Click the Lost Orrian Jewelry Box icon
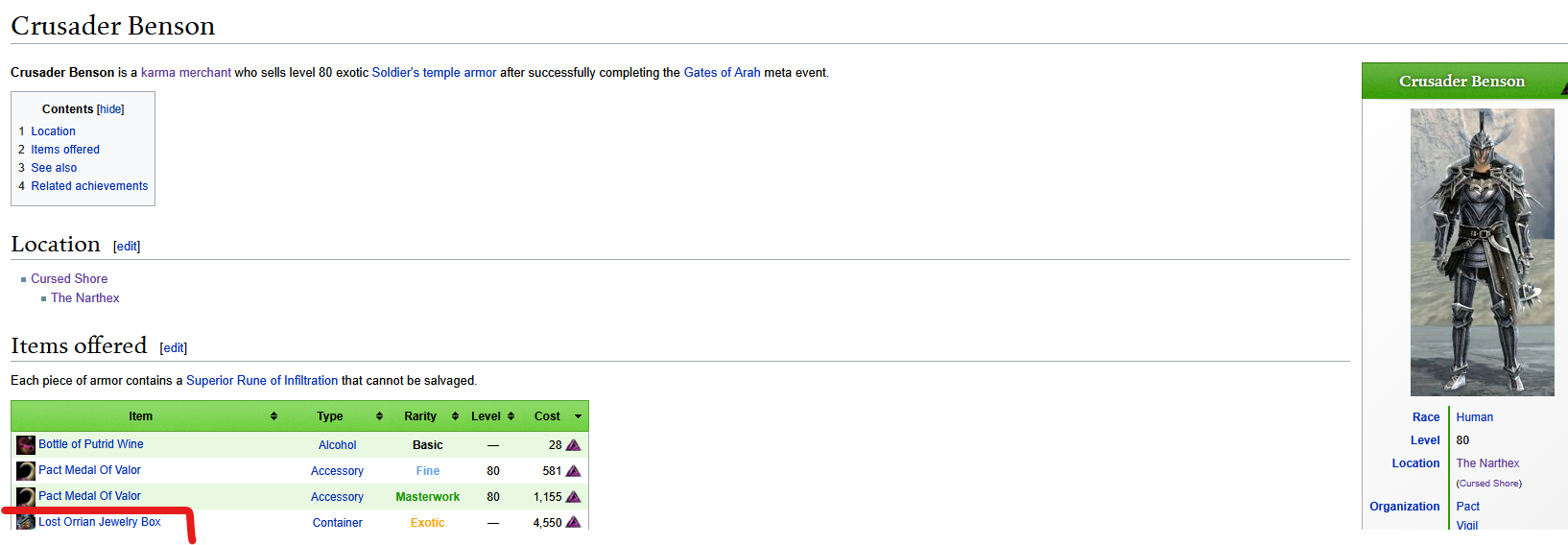The image size is (1568, 545). pos(26,521)
